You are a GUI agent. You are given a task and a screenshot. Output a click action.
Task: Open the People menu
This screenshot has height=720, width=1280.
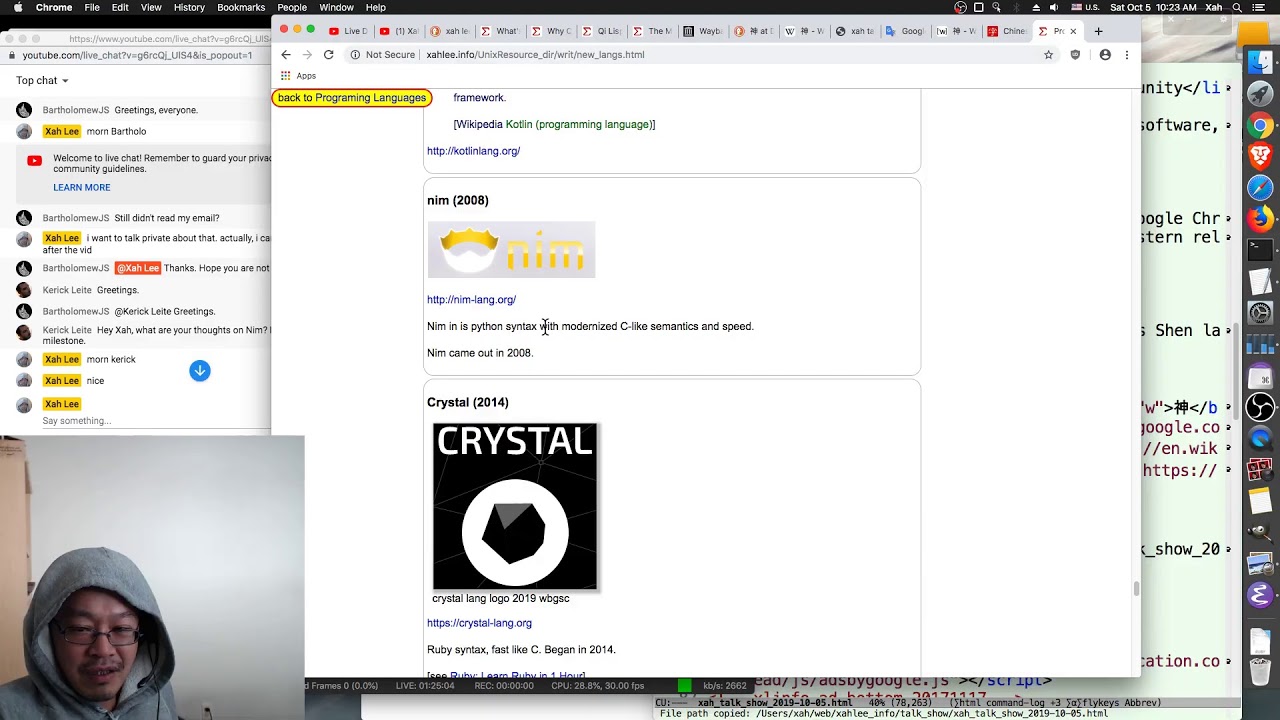tap(292, 7)
